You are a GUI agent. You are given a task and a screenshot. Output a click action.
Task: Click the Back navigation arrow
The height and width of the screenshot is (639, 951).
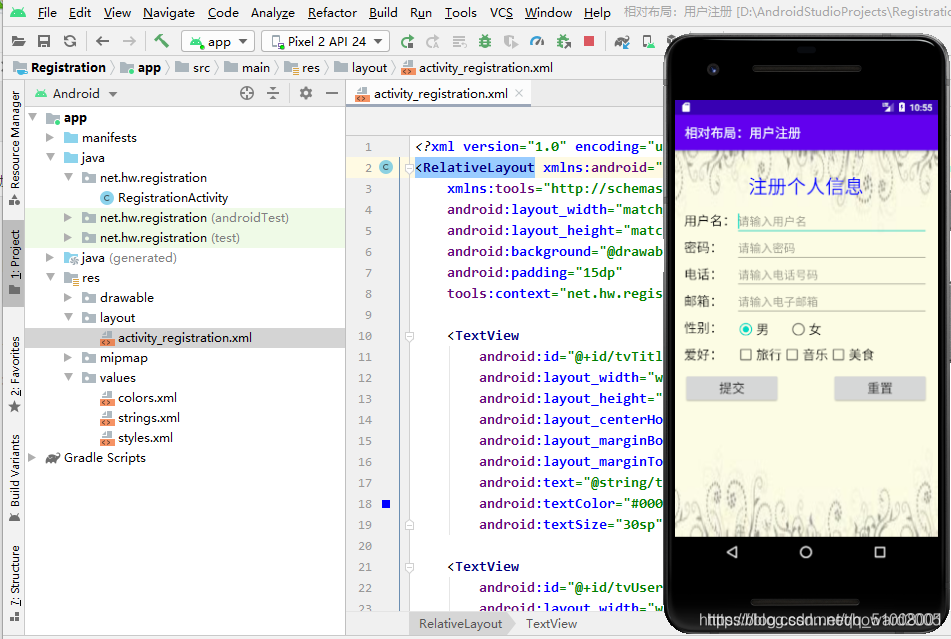[102, 41]
